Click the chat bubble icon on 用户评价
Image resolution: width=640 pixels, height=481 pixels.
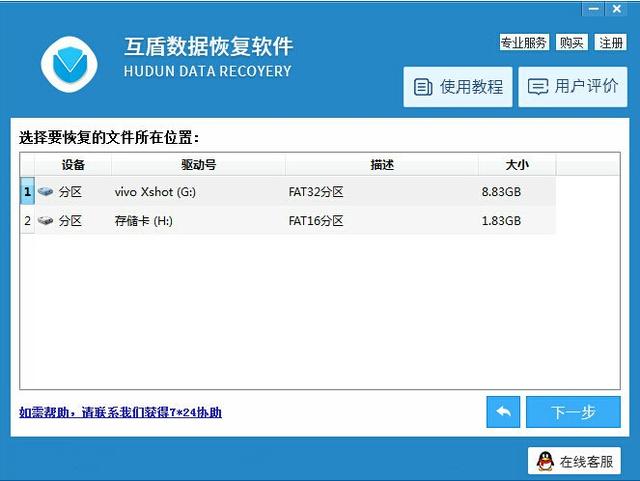(538, 87)
